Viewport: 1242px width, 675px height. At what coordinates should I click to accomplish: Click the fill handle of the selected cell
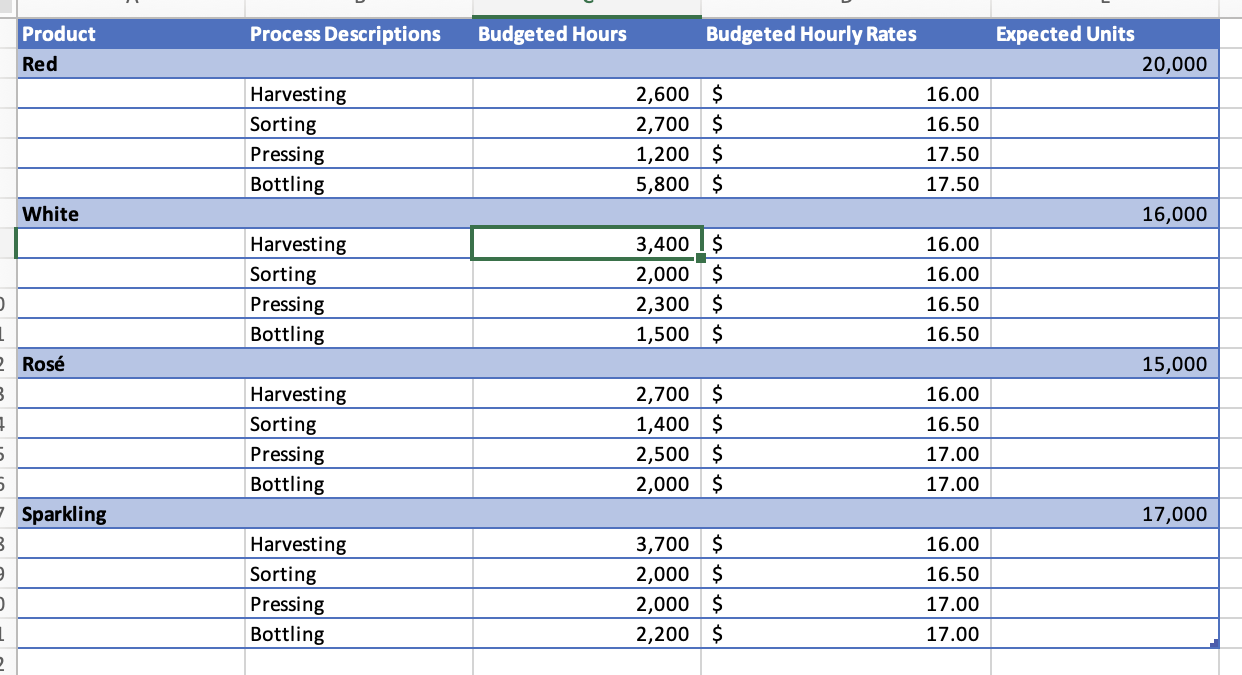(x=700, y=256)
